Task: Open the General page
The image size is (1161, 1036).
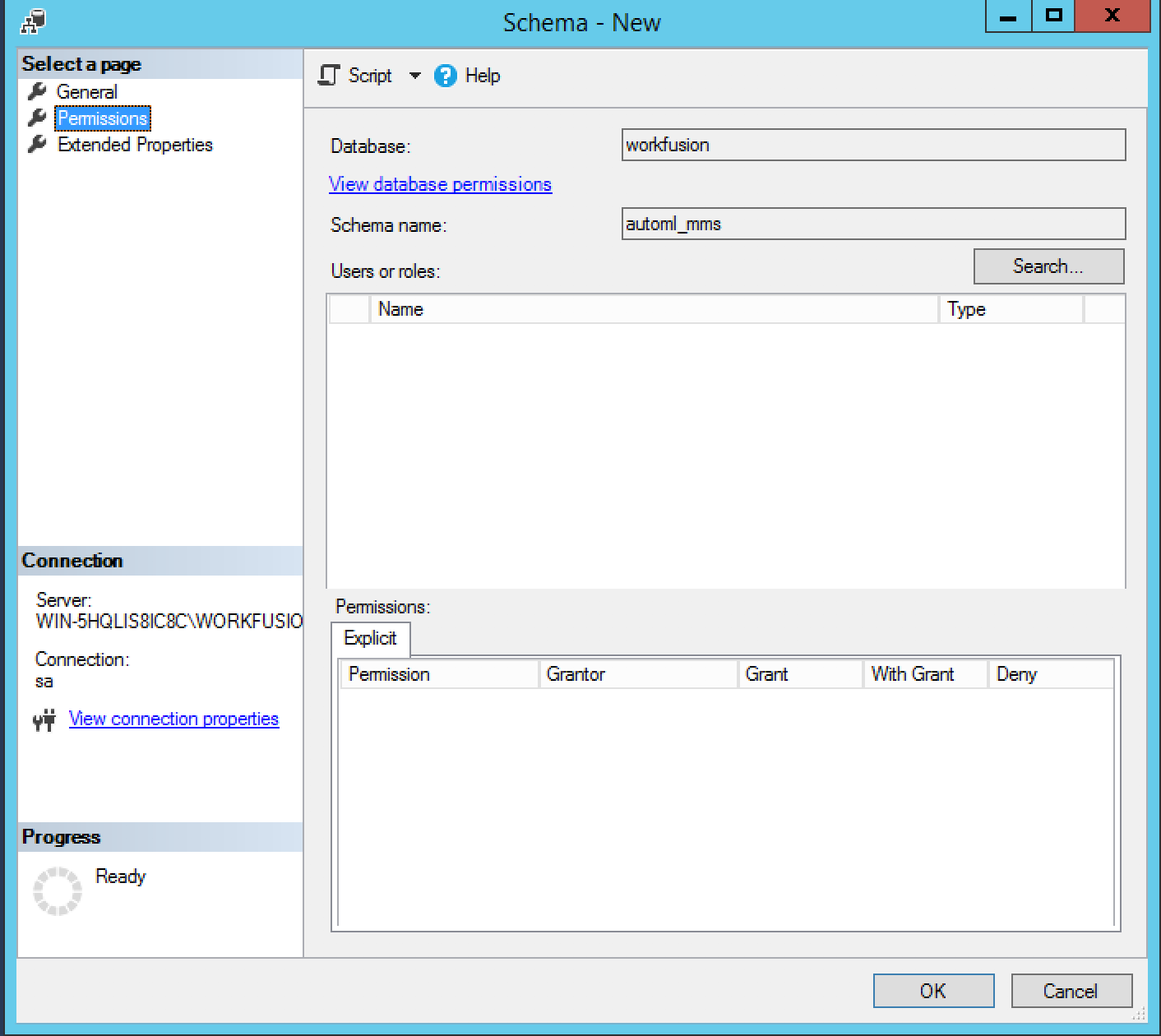Action: (x=87, y=92)
